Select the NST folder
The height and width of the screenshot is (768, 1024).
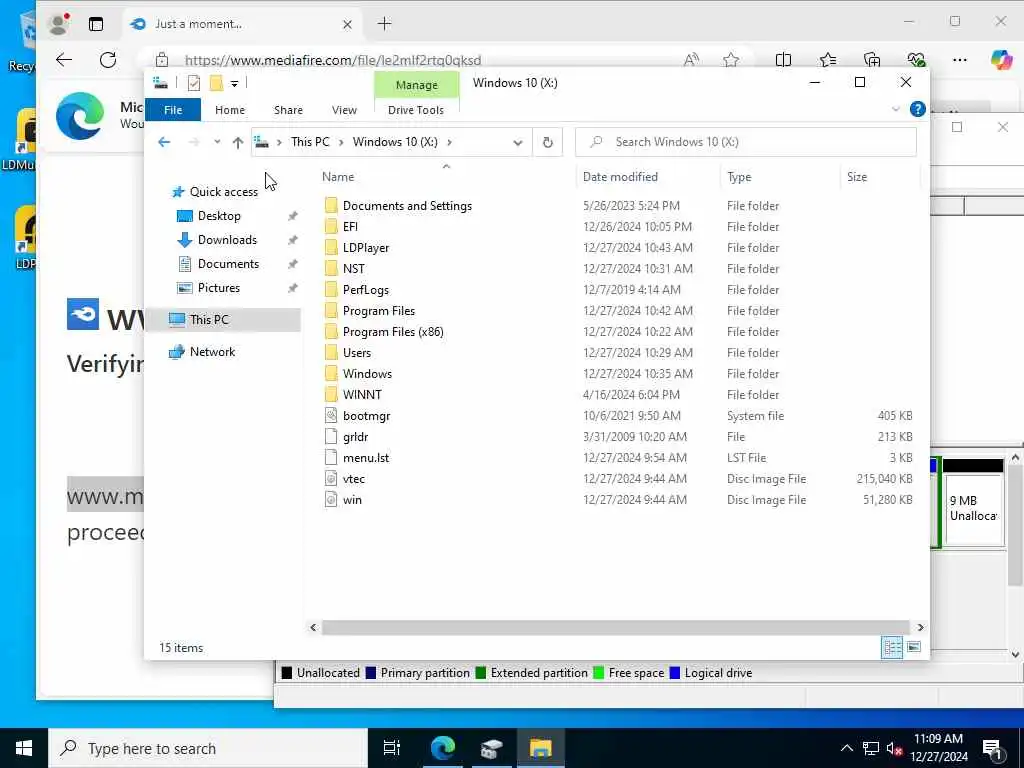coord(353,268)
